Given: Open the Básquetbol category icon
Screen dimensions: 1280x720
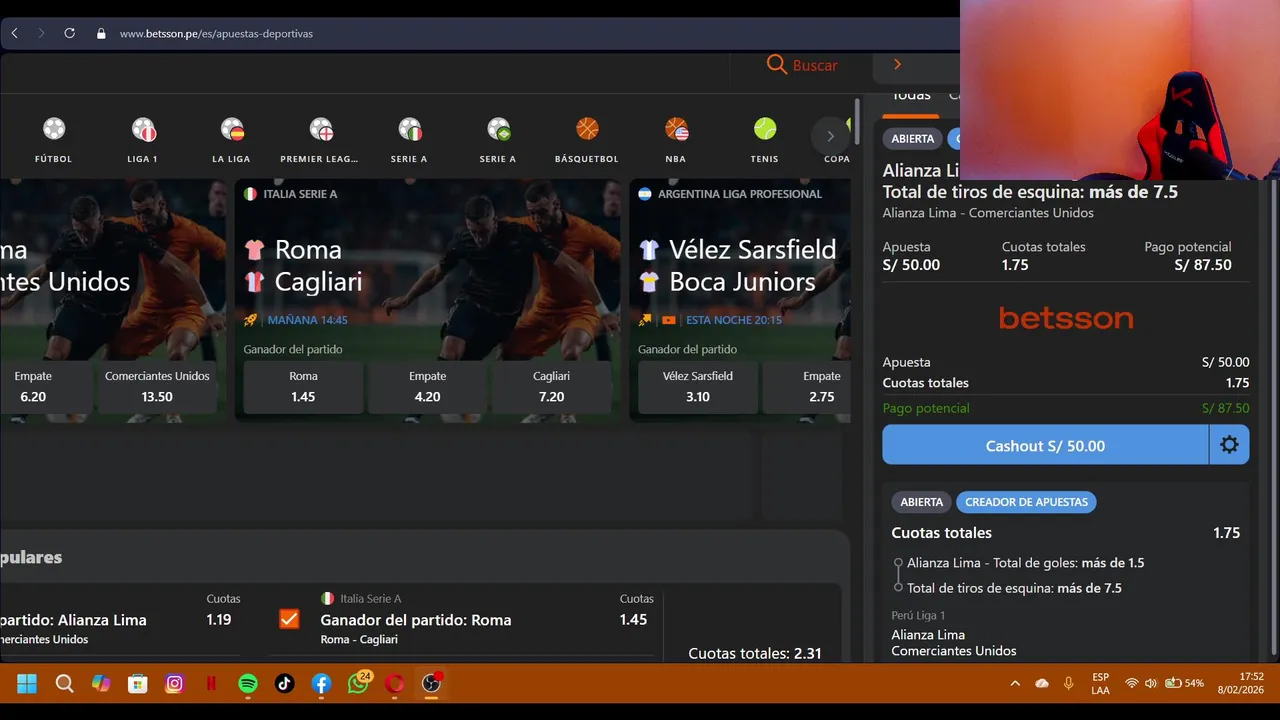Looking at the screenshot, I should pyautogui.click(x=587, y=129).
